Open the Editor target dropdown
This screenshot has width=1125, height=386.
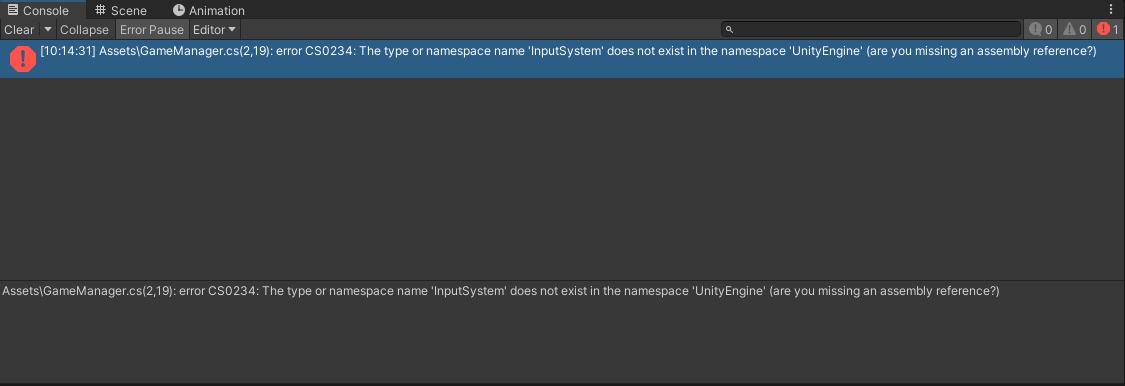[215, 29]
